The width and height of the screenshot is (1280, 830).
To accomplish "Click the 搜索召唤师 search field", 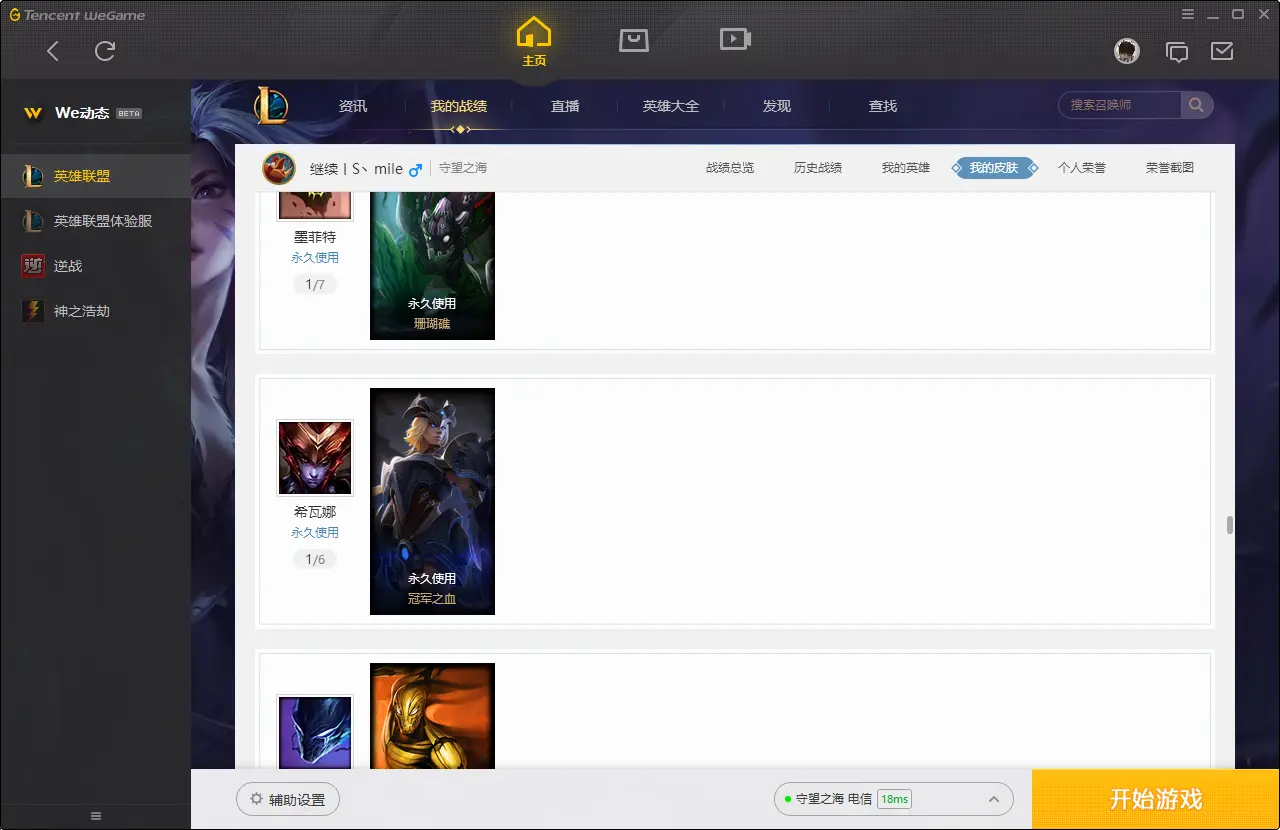I will tap(1120, 105).
